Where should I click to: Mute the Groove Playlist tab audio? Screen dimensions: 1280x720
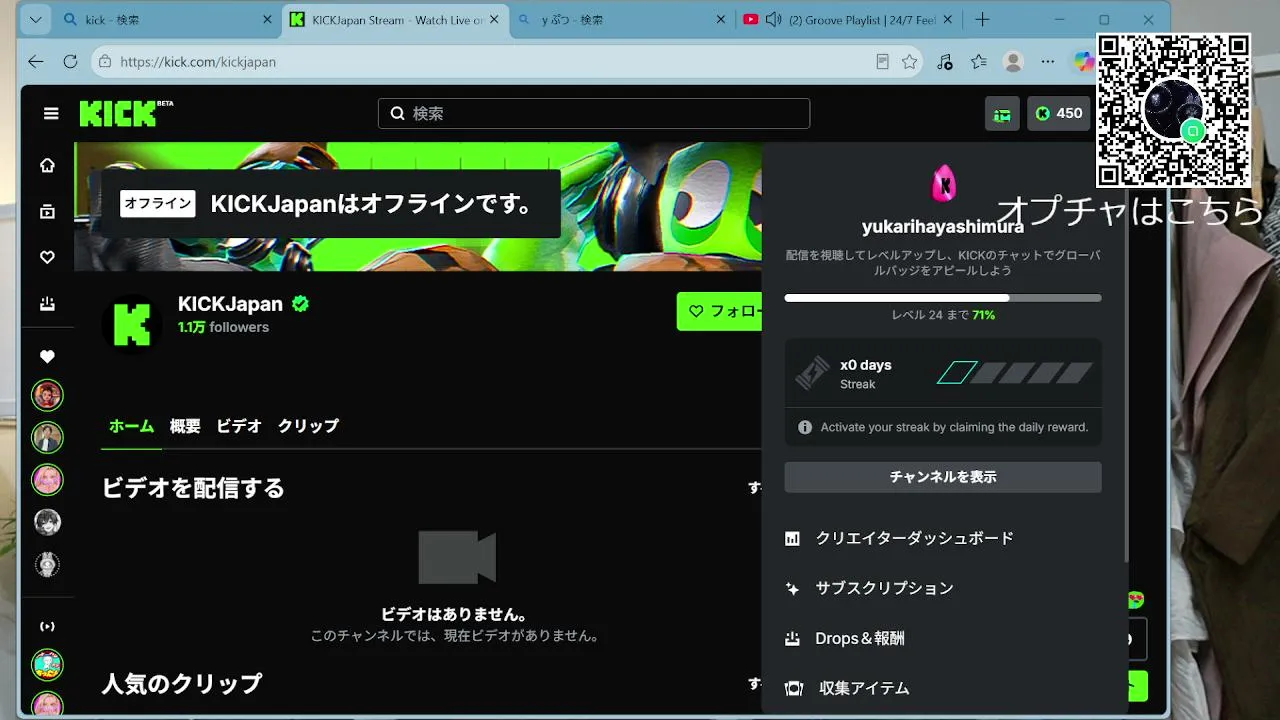click(x=773, y=20)
